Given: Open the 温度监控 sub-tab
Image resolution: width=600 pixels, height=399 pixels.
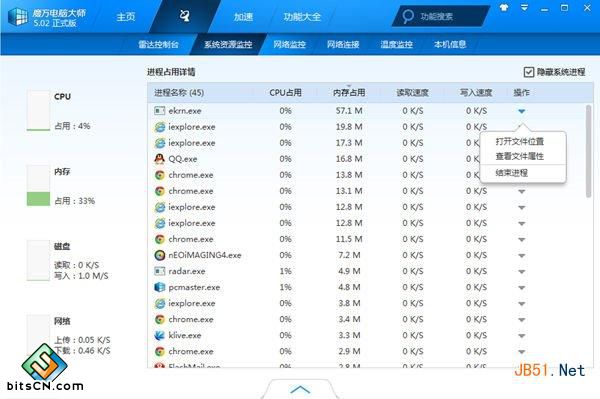Looking at the screenshot, I should pyautogui.click(x=396, y=44).
